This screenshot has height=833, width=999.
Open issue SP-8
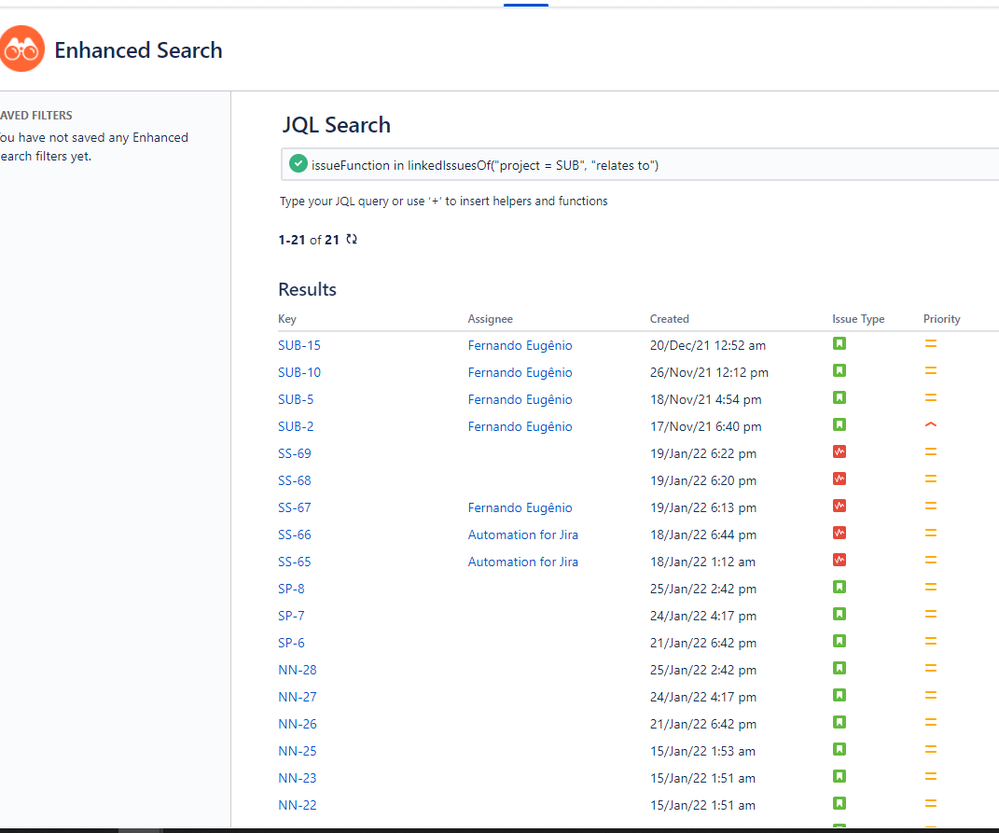pos(291,589)
